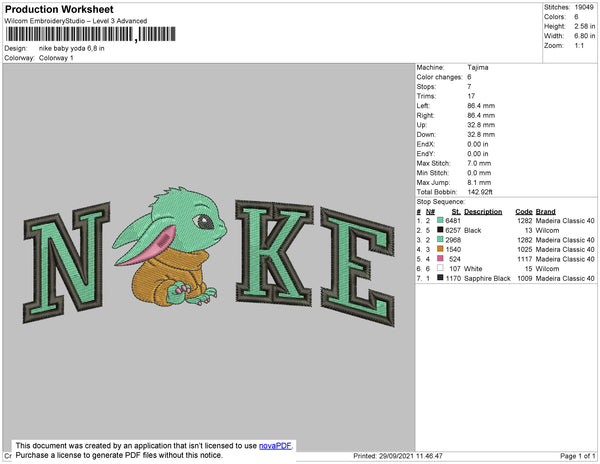The image size is (600, 464).
Task: Select the green 6481 thread swatch
Action: [x=440, y=220]
